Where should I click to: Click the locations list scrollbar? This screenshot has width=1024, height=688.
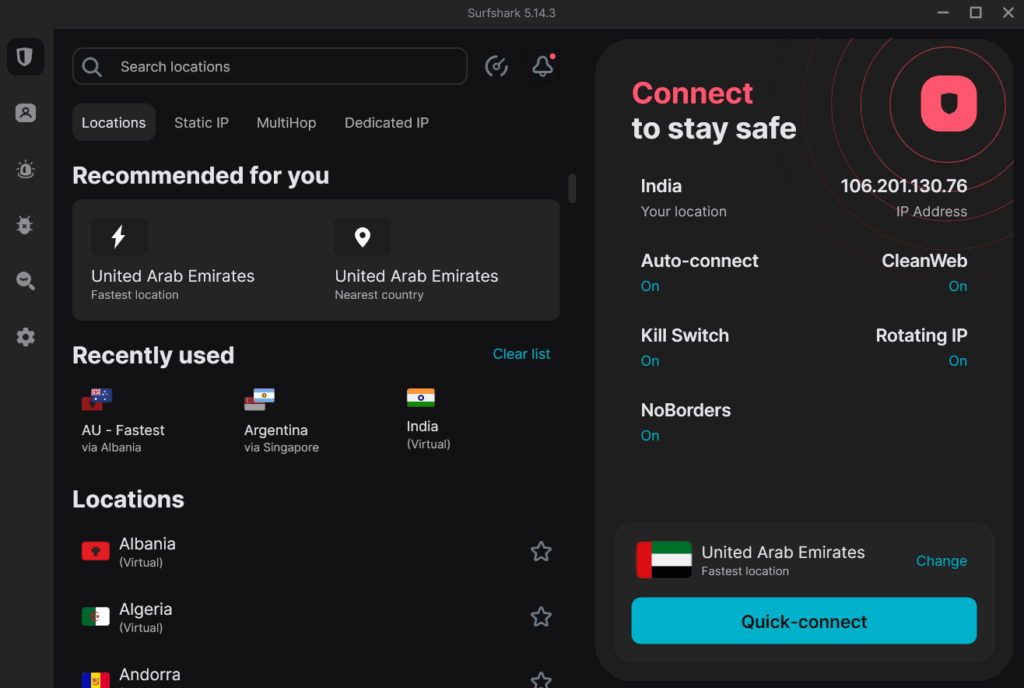(572, 188)
